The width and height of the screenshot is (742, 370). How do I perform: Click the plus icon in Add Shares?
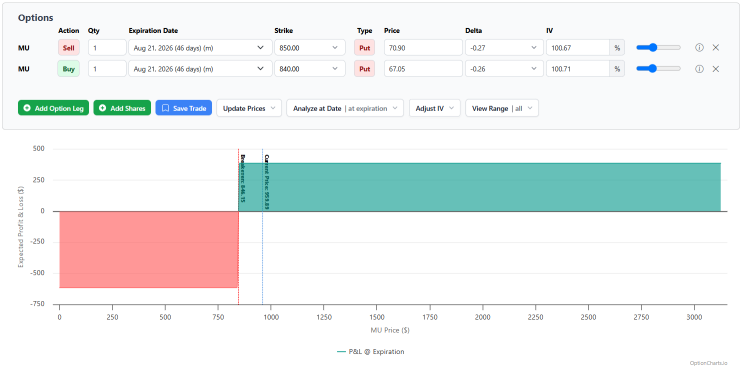pos(102,108)
